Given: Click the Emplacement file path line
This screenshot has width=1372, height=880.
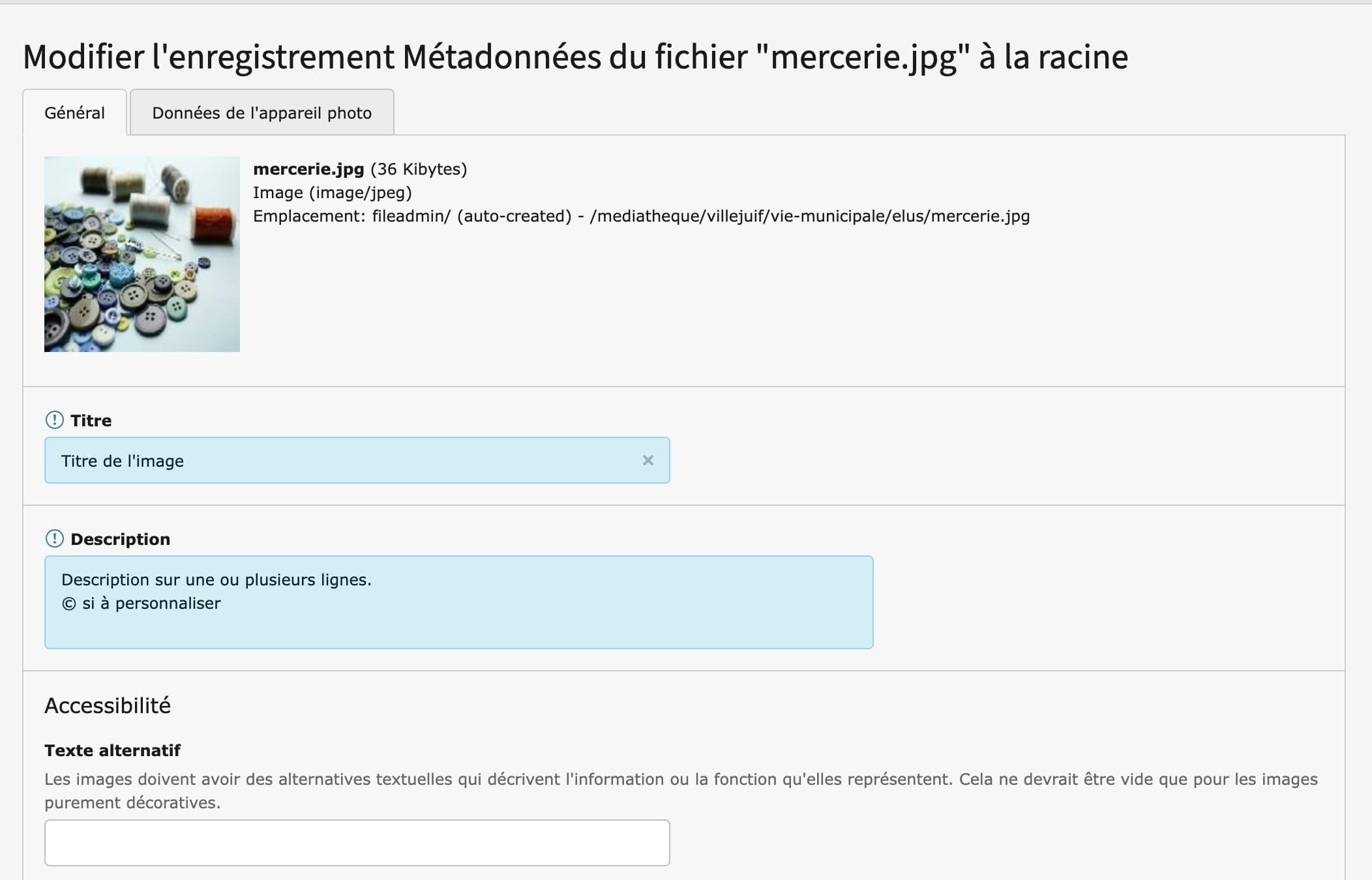Looking at the screenshot, I should click(642, 216).
